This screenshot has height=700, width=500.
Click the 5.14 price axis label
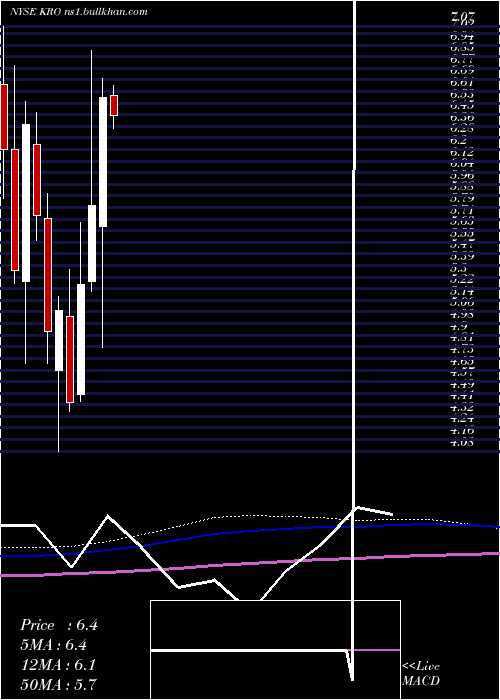coord(462,292)
